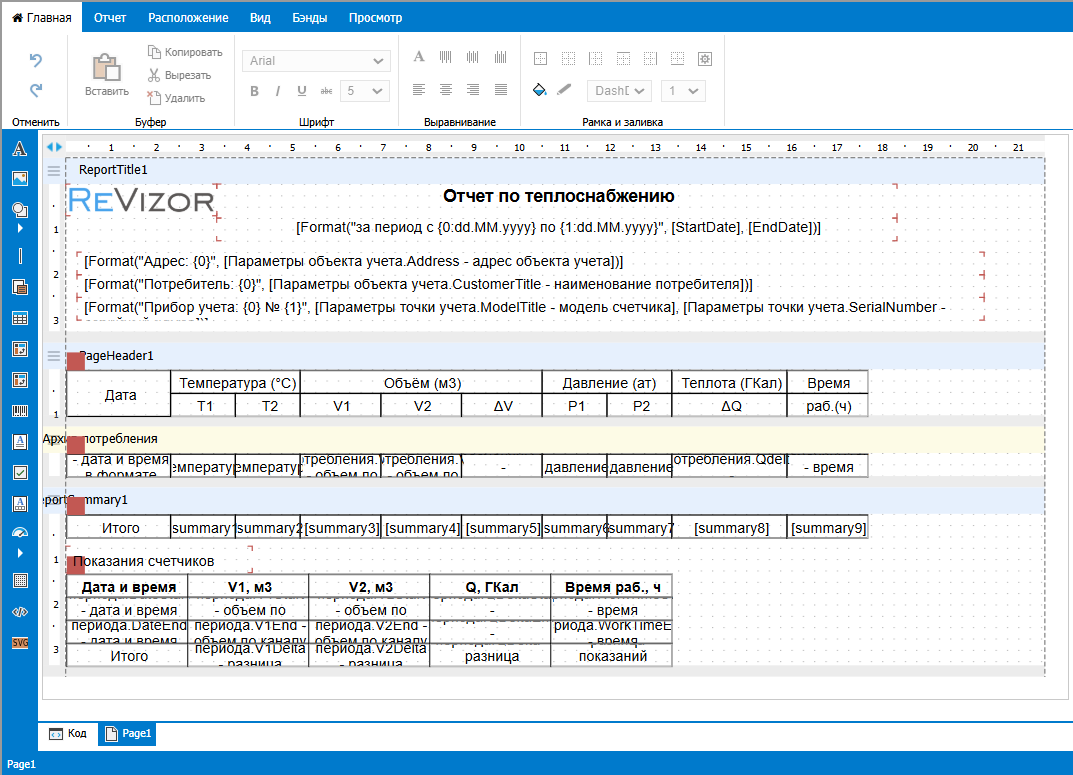Screen dimensions: 1073x775
Task: Toggle italic formatting
Action: (277, 91)
